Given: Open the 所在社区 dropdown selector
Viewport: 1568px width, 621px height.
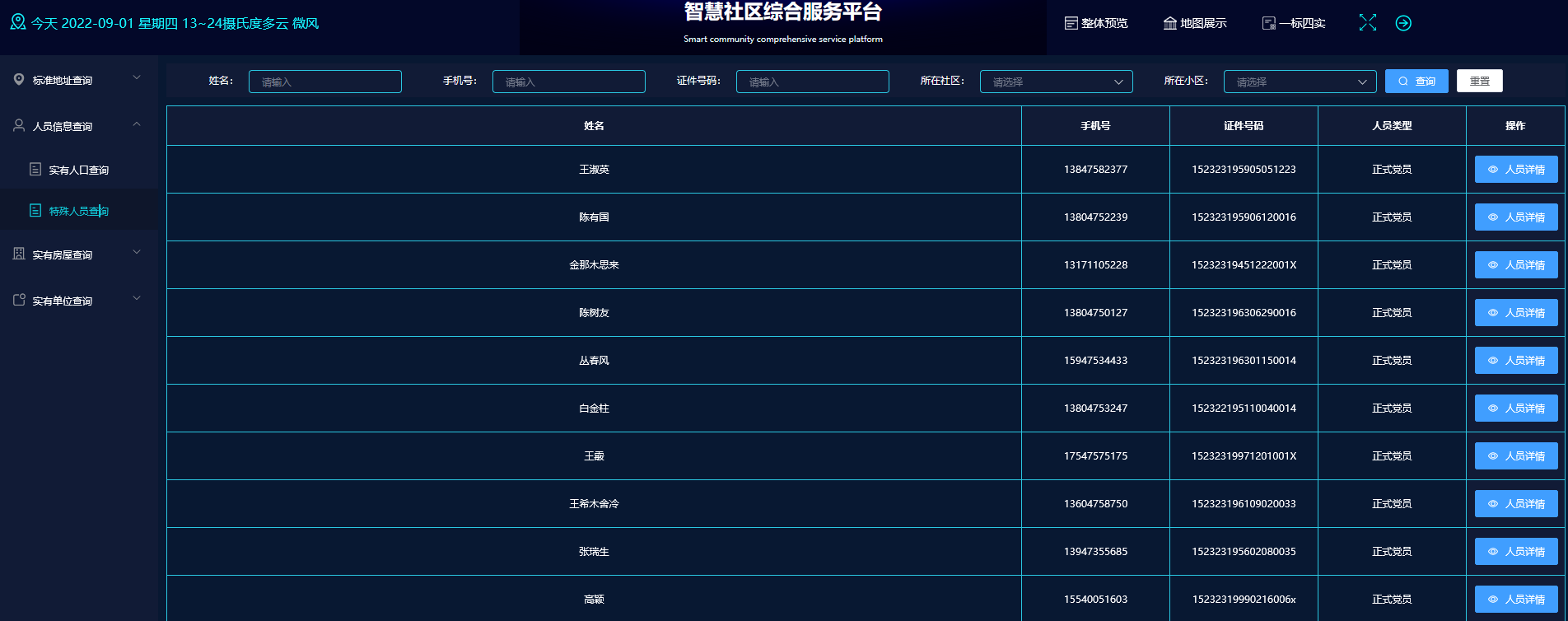Looking at the screenshot, I should click(x=1056, y=82).
